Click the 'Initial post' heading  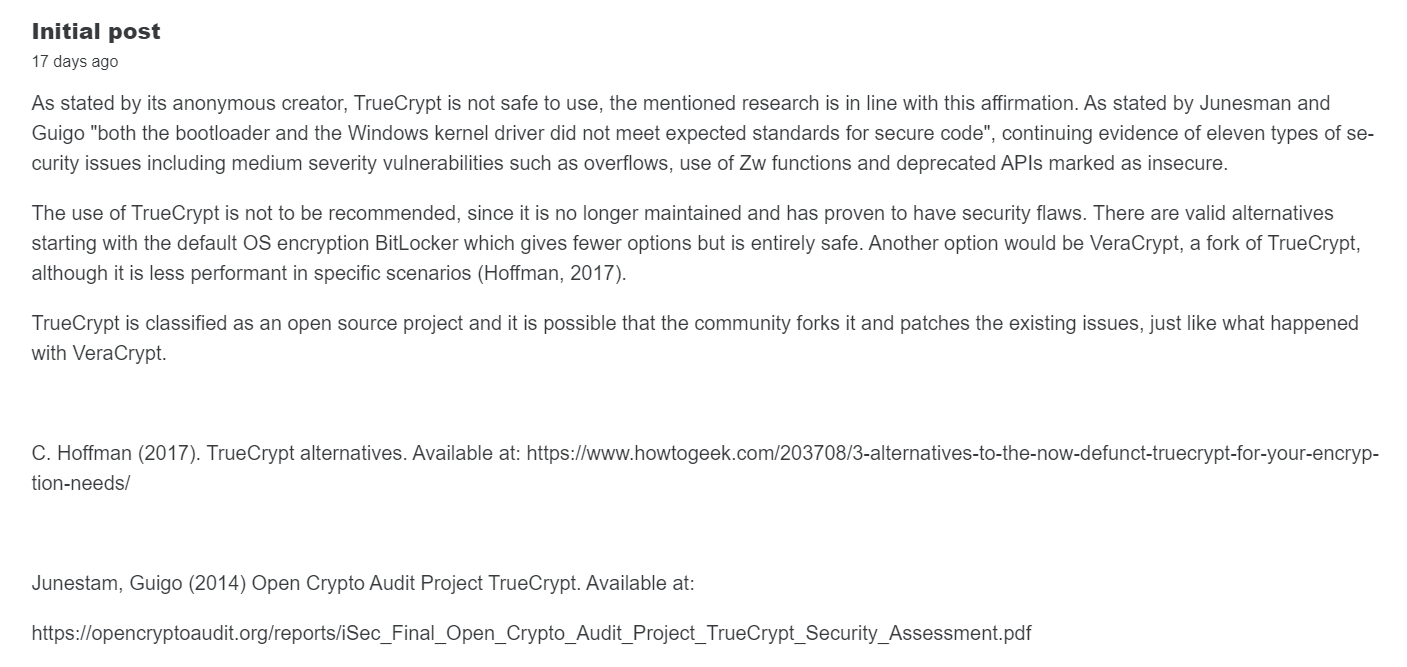pyautogui.click(x=96, y=32)
